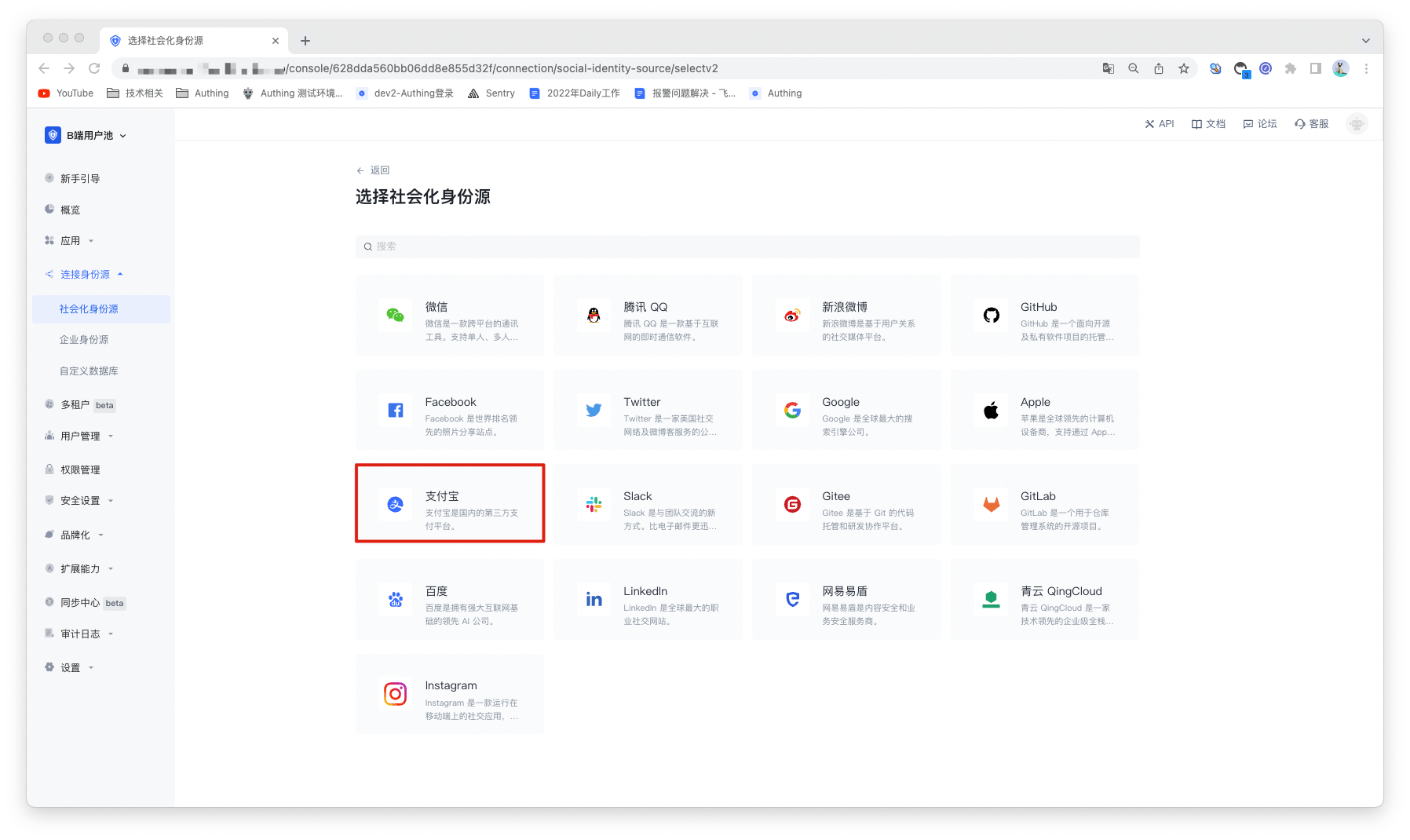Click the Instagram camera icon
Screen dimensions: 1410x840
(395, 694)
